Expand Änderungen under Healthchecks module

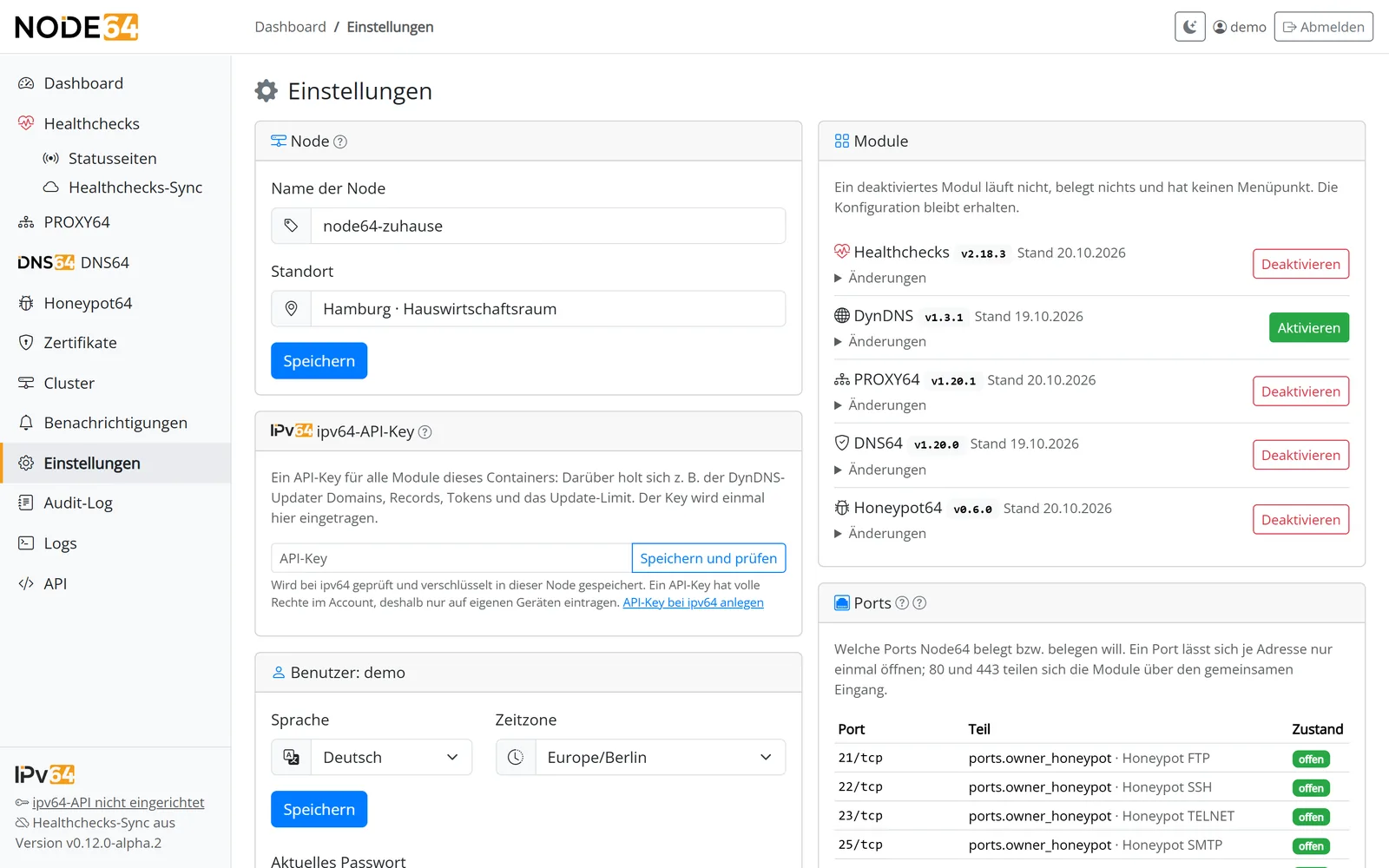880,278
